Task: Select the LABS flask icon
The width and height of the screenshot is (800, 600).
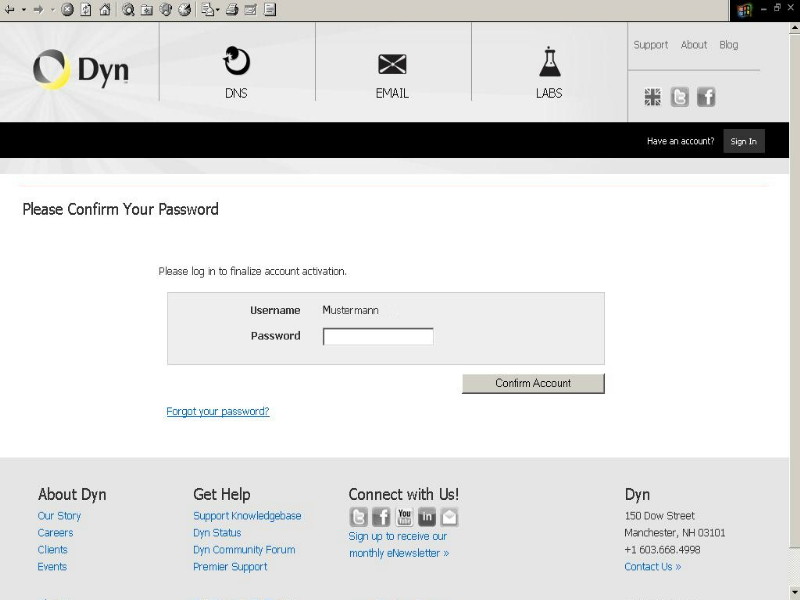Action: 548,62
